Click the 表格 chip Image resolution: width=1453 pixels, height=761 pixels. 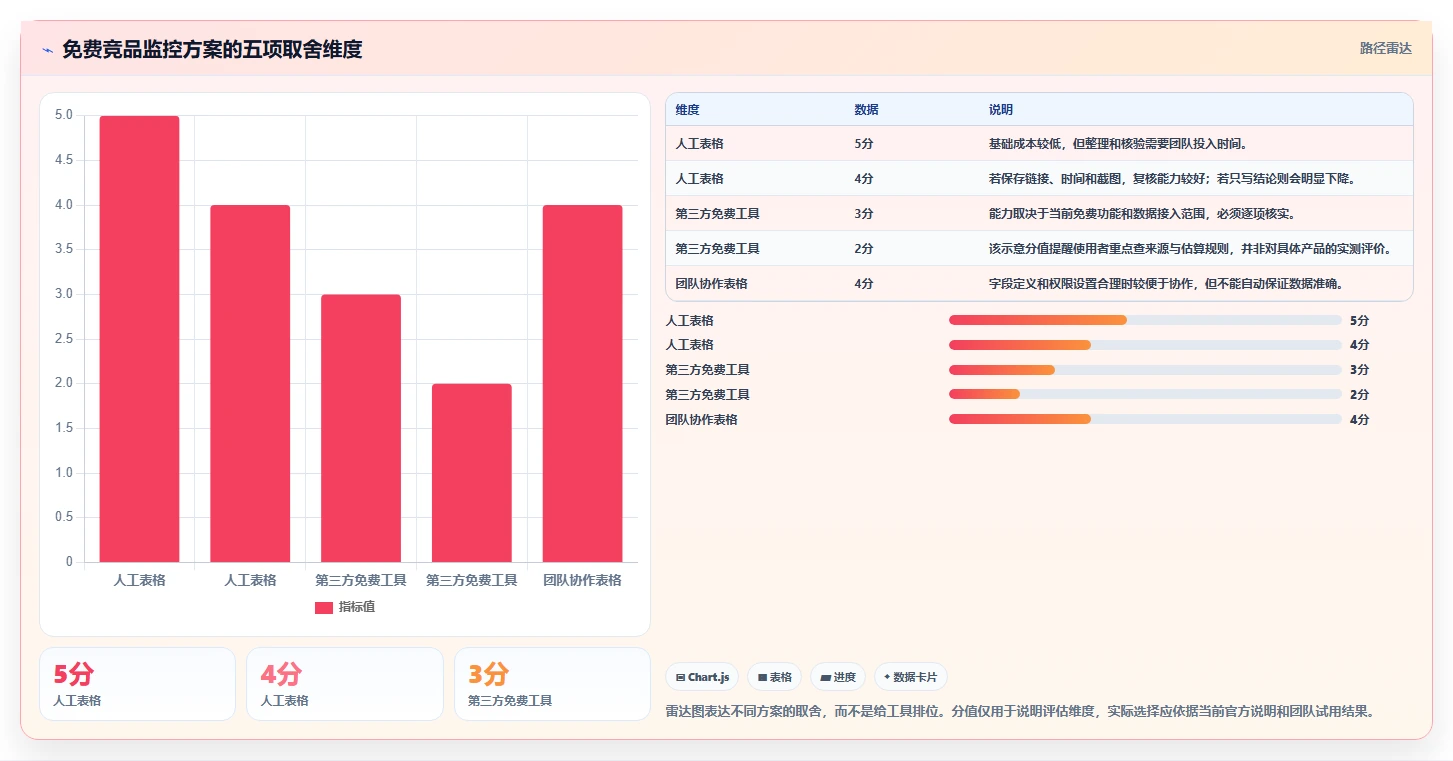pyautogui.click(x=774, y=677)
